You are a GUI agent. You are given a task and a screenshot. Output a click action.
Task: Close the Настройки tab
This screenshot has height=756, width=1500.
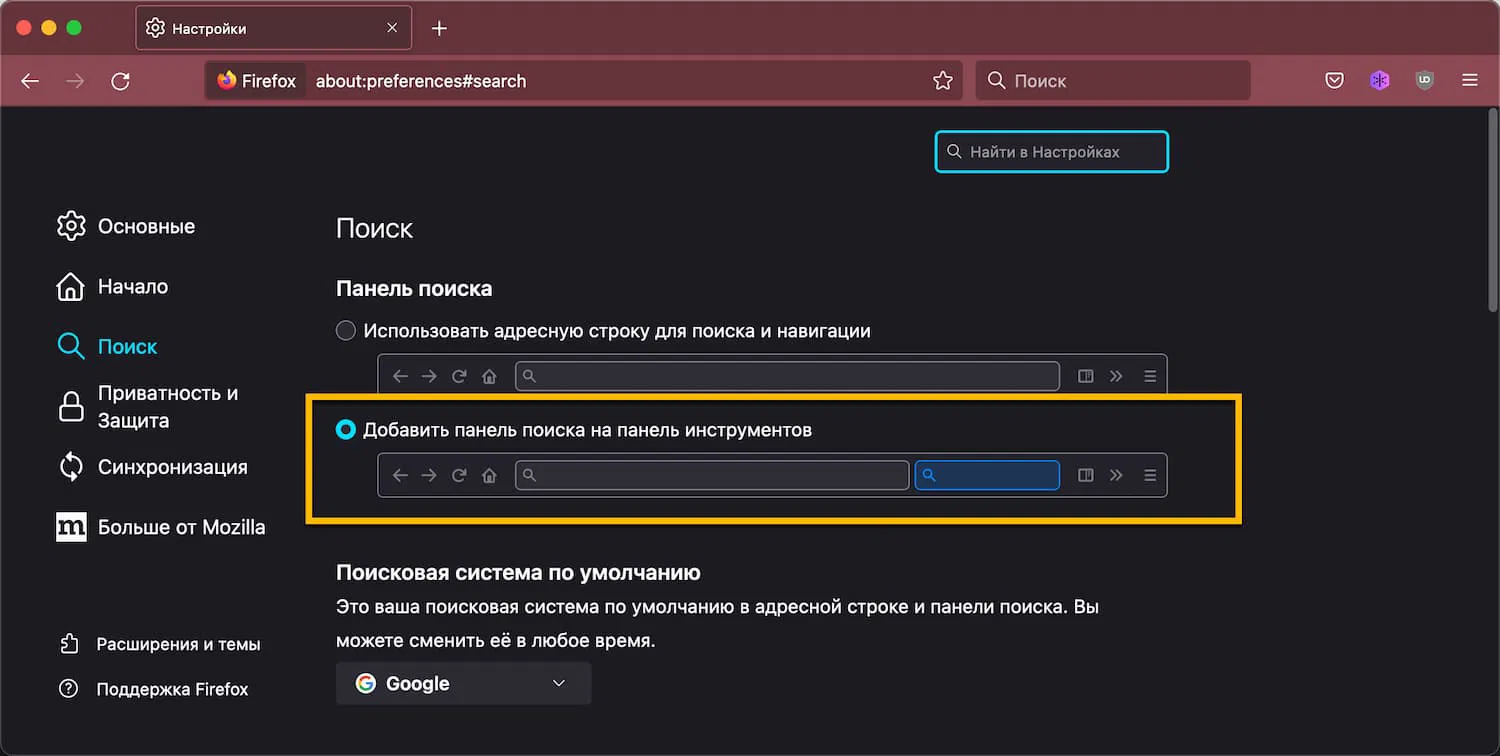[x=392, y=28]
